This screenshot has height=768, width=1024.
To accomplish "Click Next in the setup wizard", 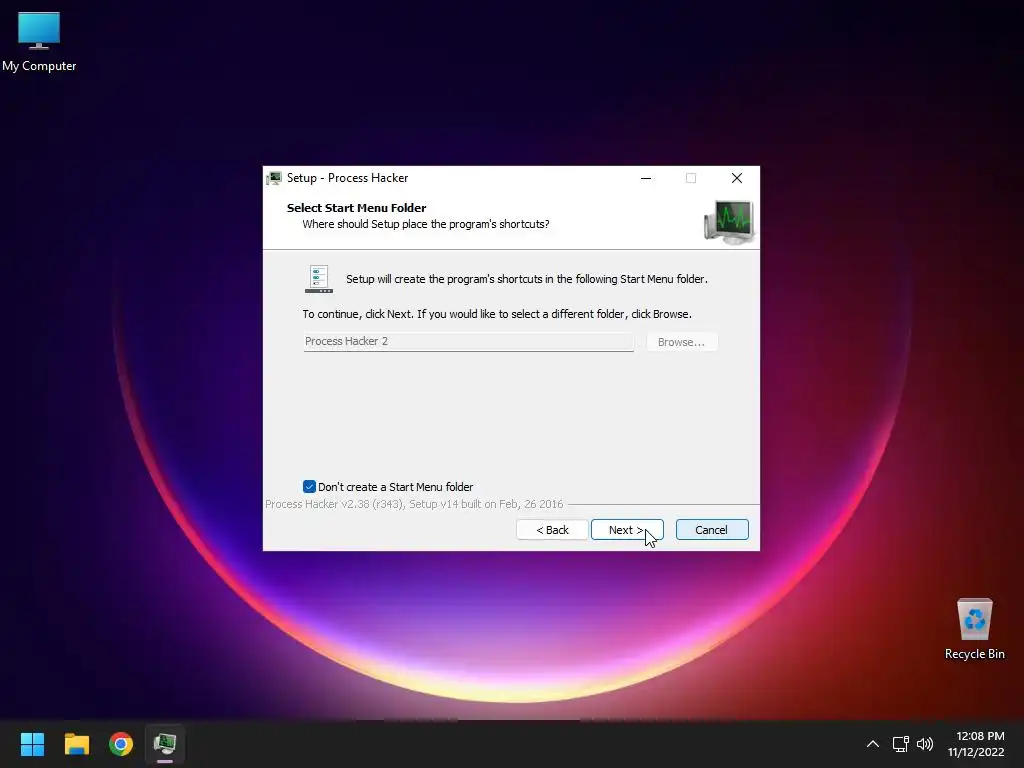I will pyautogui.click(x=627, y=530).
